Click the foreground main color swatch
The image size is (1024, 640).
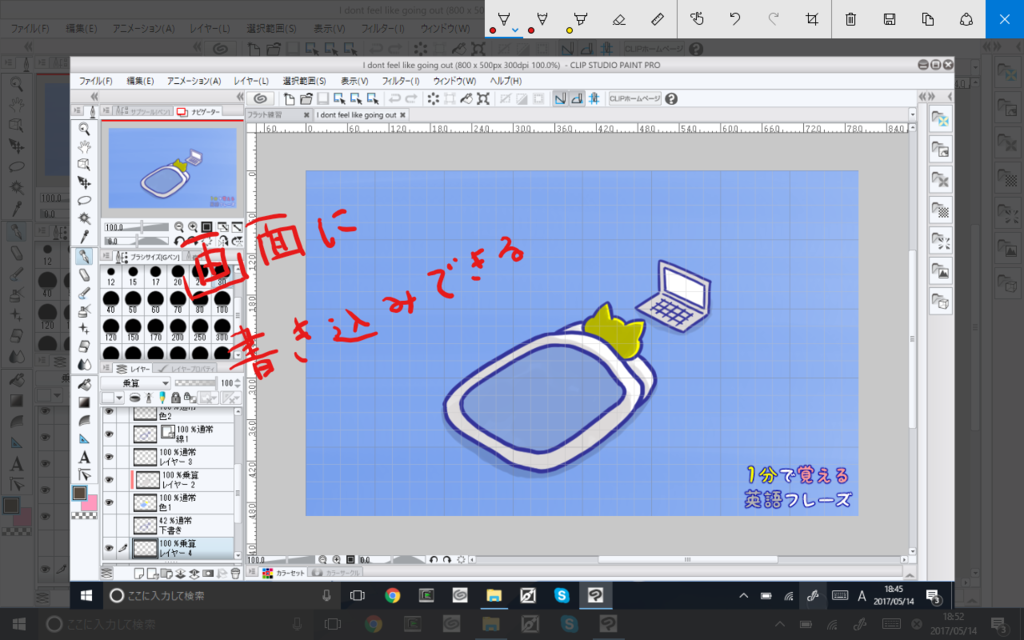[x=80, y=493]
